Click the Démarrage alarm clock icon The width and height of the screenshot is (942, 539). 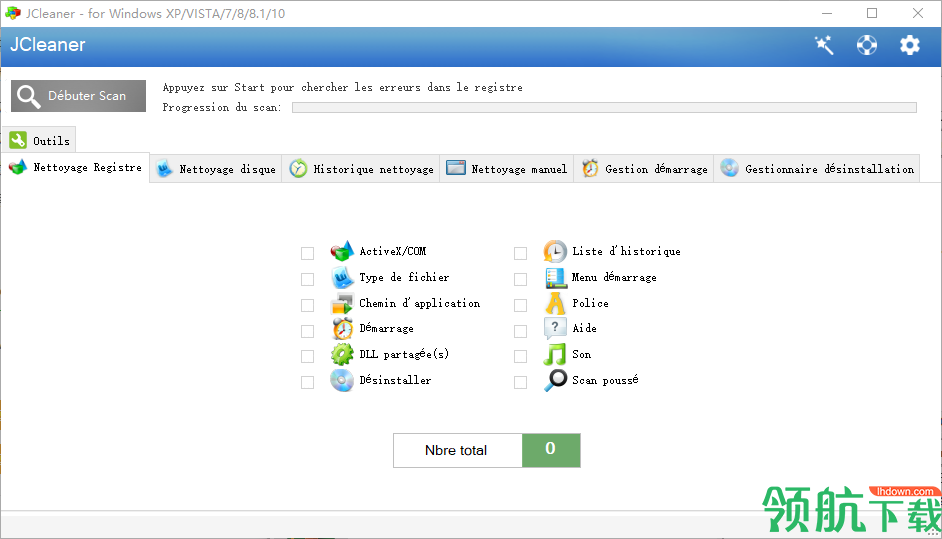click(x=342, y=329)
